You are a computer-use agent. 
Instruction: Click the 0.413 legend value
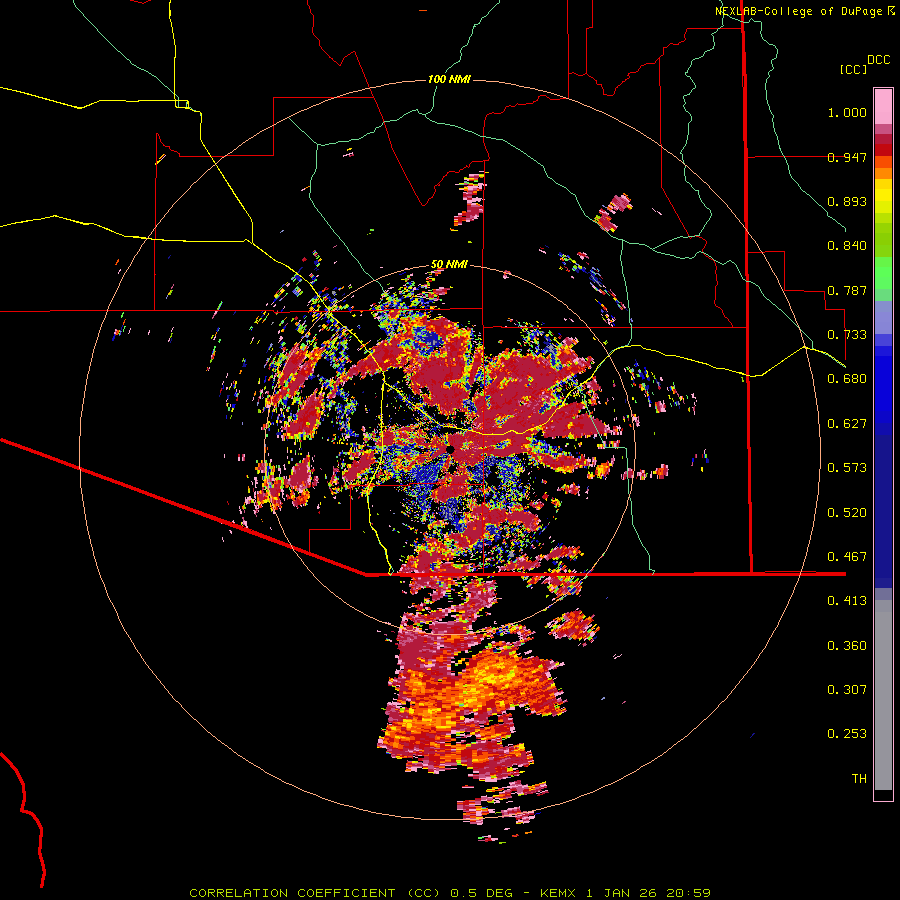coord(847,601)
